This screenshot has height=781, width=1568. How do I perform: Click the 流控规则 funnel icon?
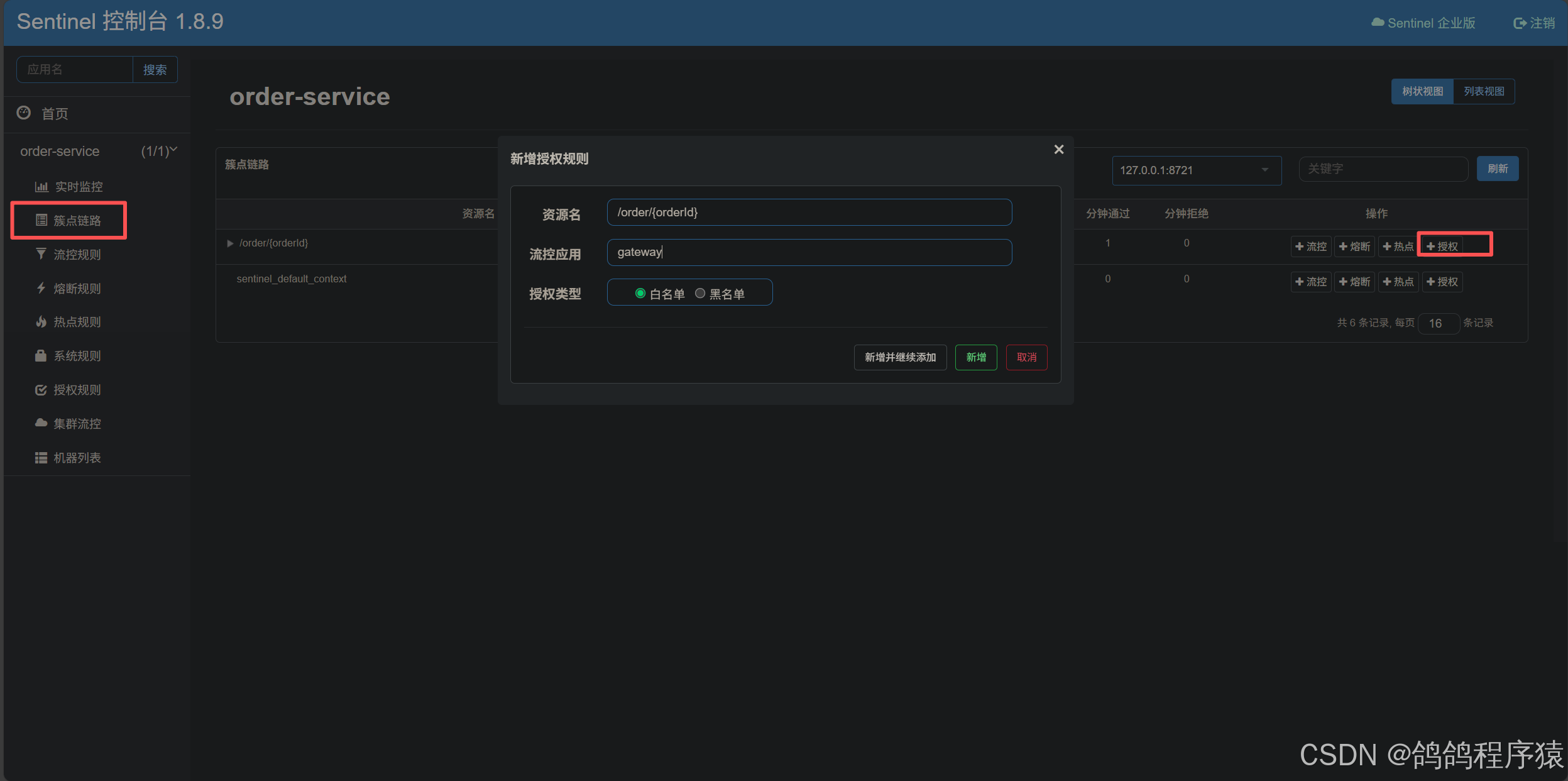click(x=41, y=254)
